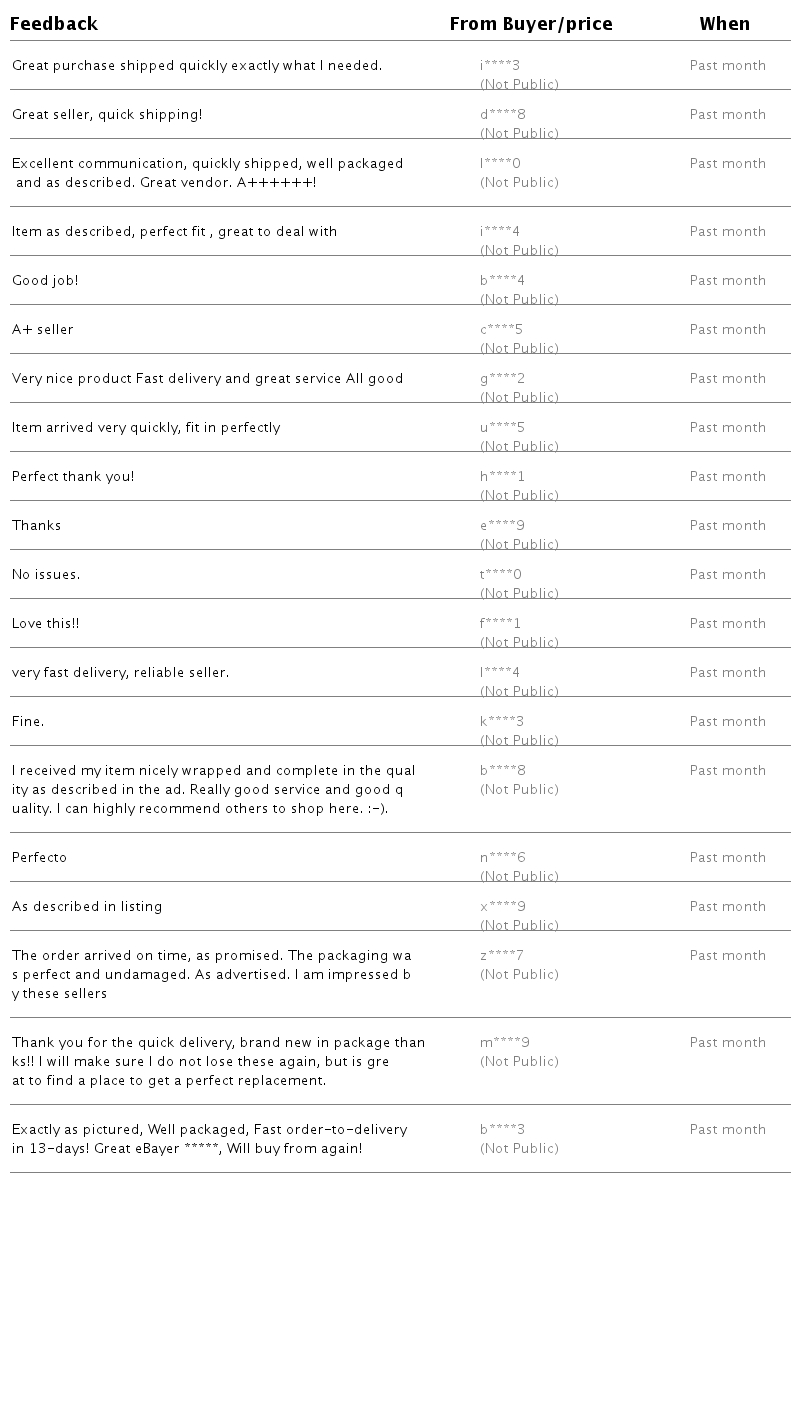Click the "No issues." feedback entry
Image resolution: width=800 pixels, height=1424 pixels.
click(x=46, y=575)
